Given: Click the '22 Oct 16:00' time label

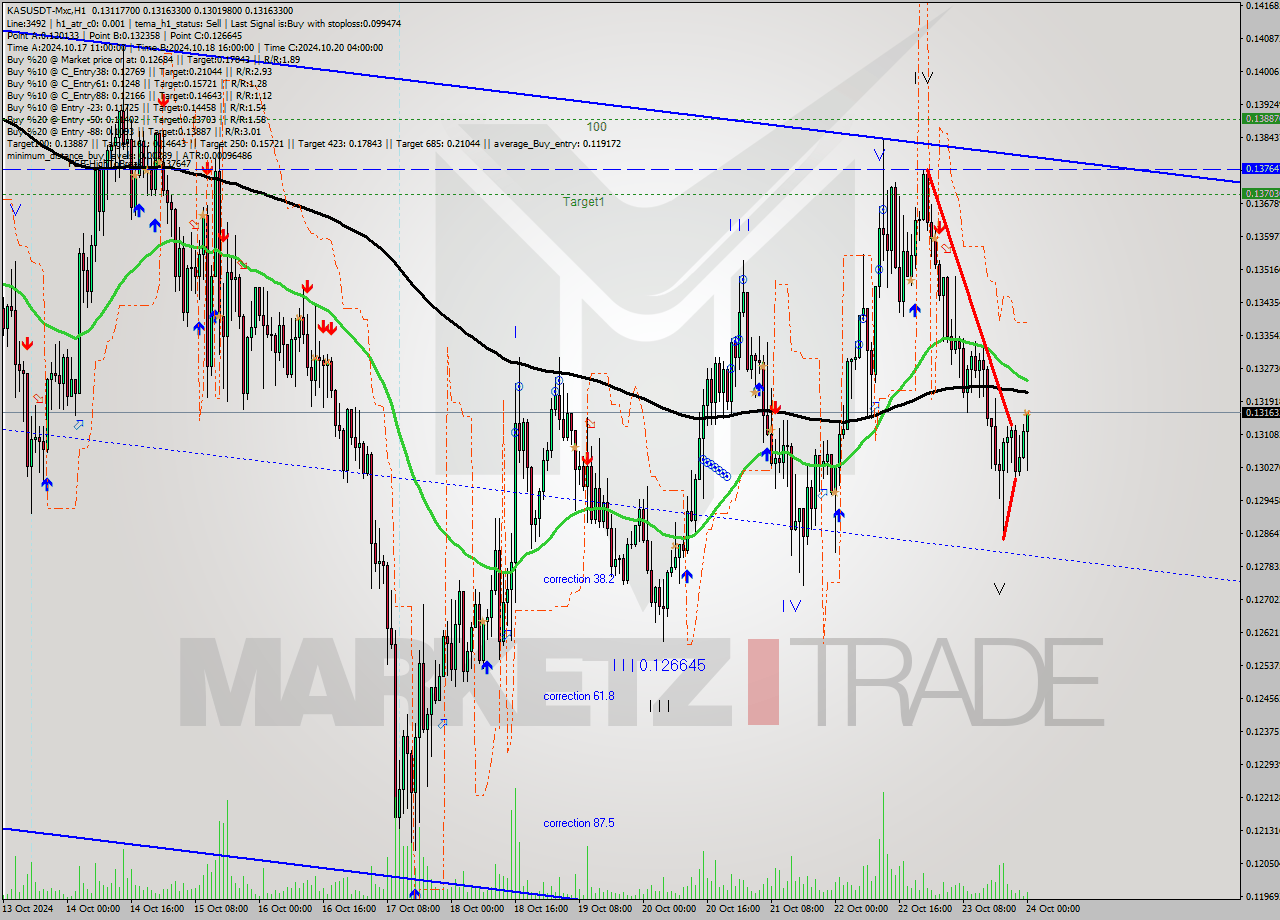Looking at the screenshot, I should click(925, 909).
